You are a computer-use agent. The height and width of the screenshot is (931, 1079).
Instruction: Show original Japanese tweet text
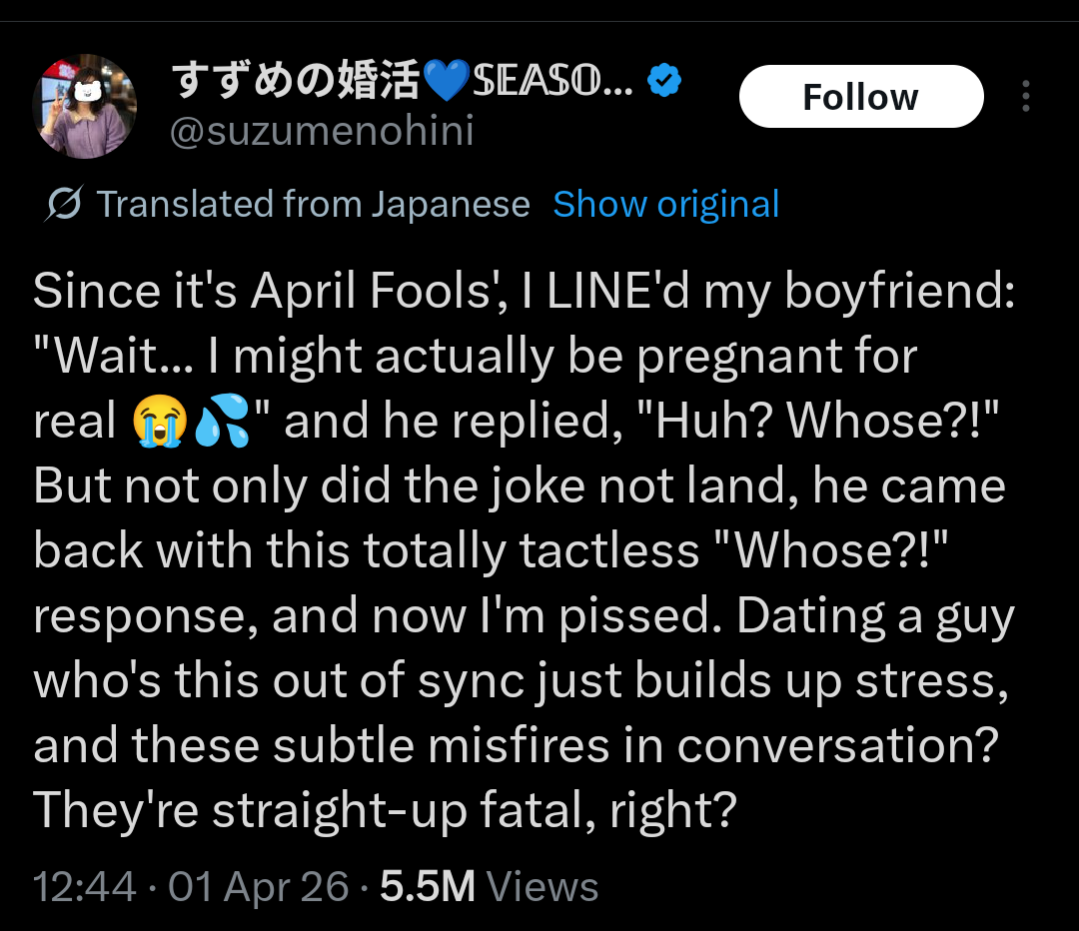[x=665, y=205]
